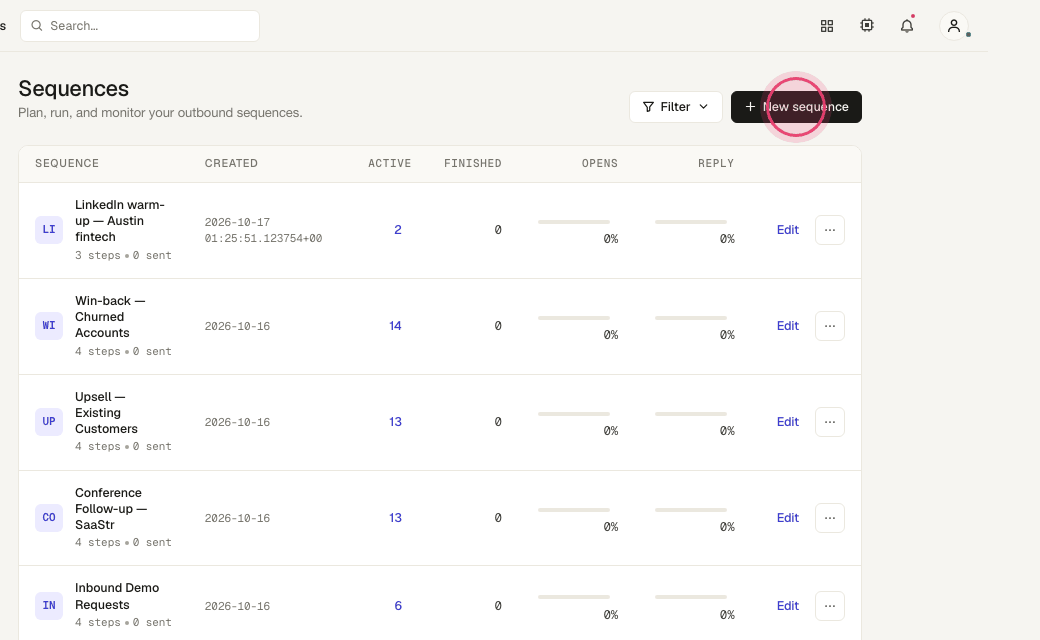Edit the LinkedIn warm-up sequence

click(x=787, y=230)
